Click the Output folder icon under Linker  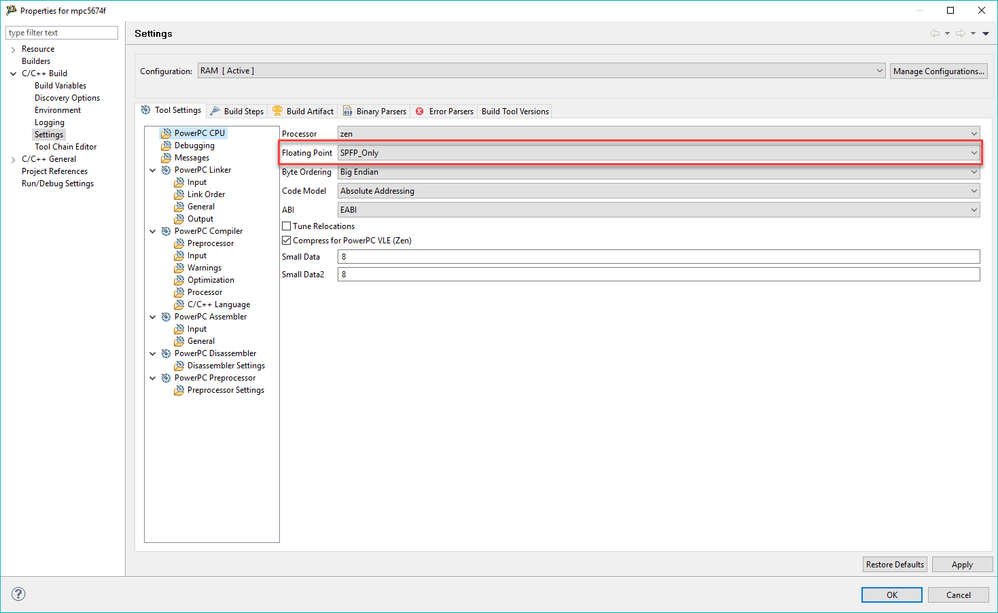click(179, 219)
